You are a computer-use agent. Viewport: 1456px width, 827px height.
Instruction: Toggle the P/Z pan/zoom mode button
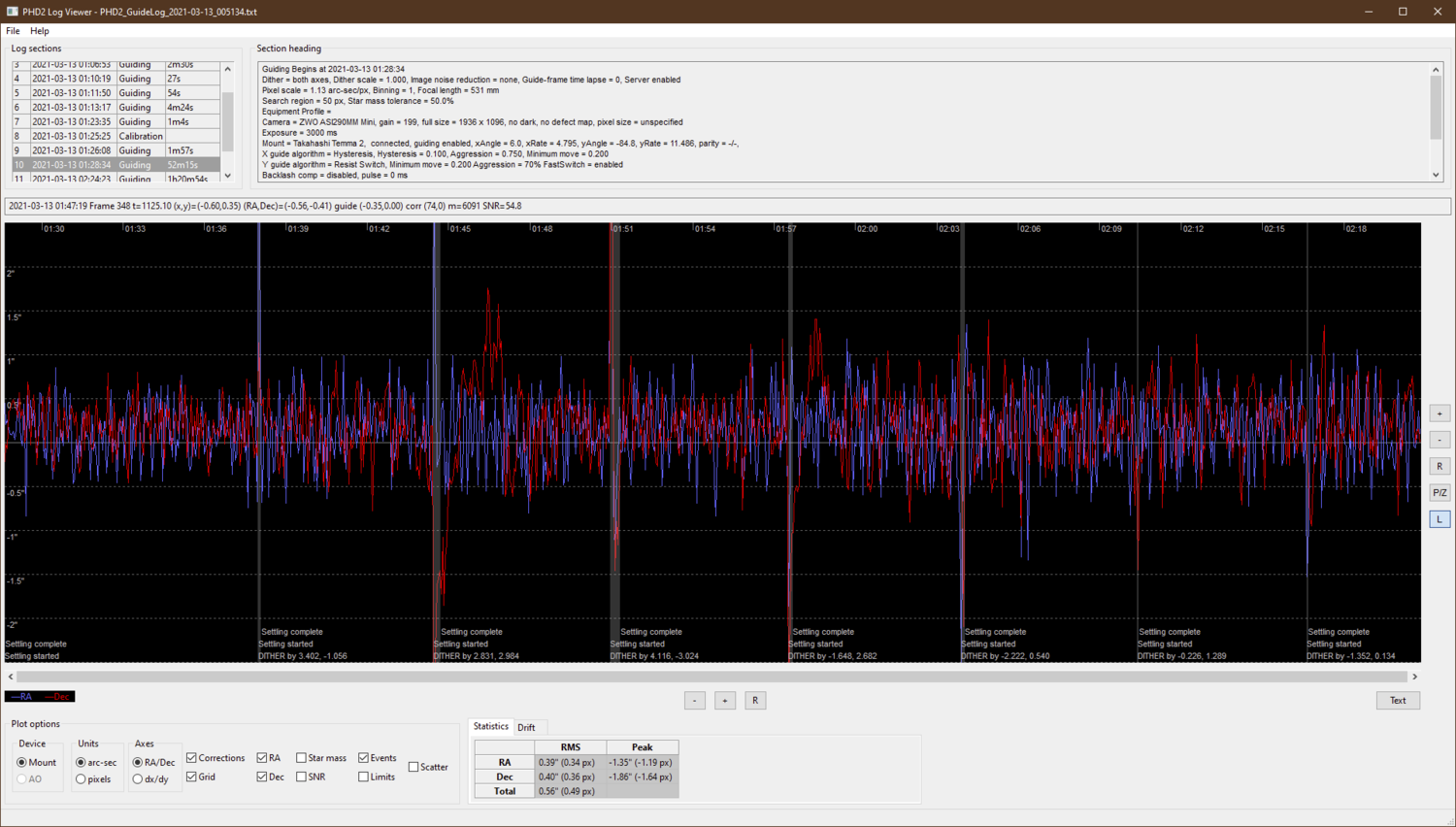[x=1439, y=493]
